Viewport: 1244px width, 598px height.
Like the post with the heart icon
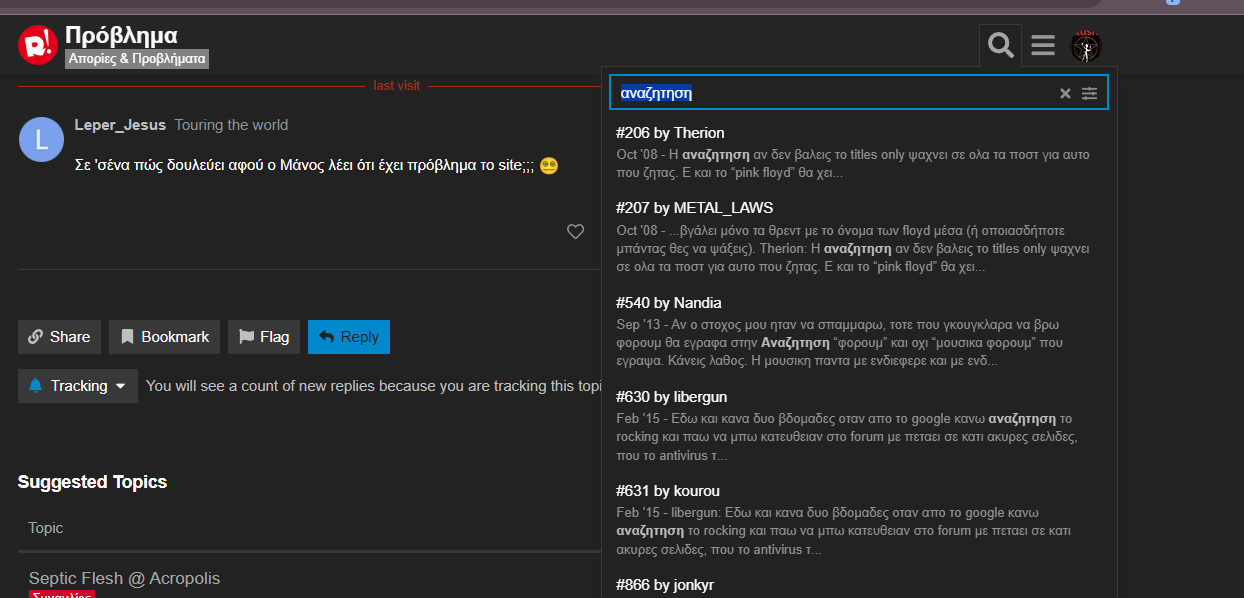coord(575,232)
